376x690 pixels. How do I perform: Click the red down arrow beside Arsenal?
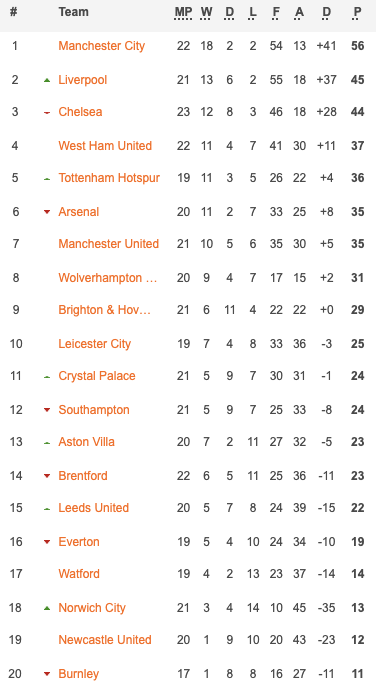pos(47,212)
